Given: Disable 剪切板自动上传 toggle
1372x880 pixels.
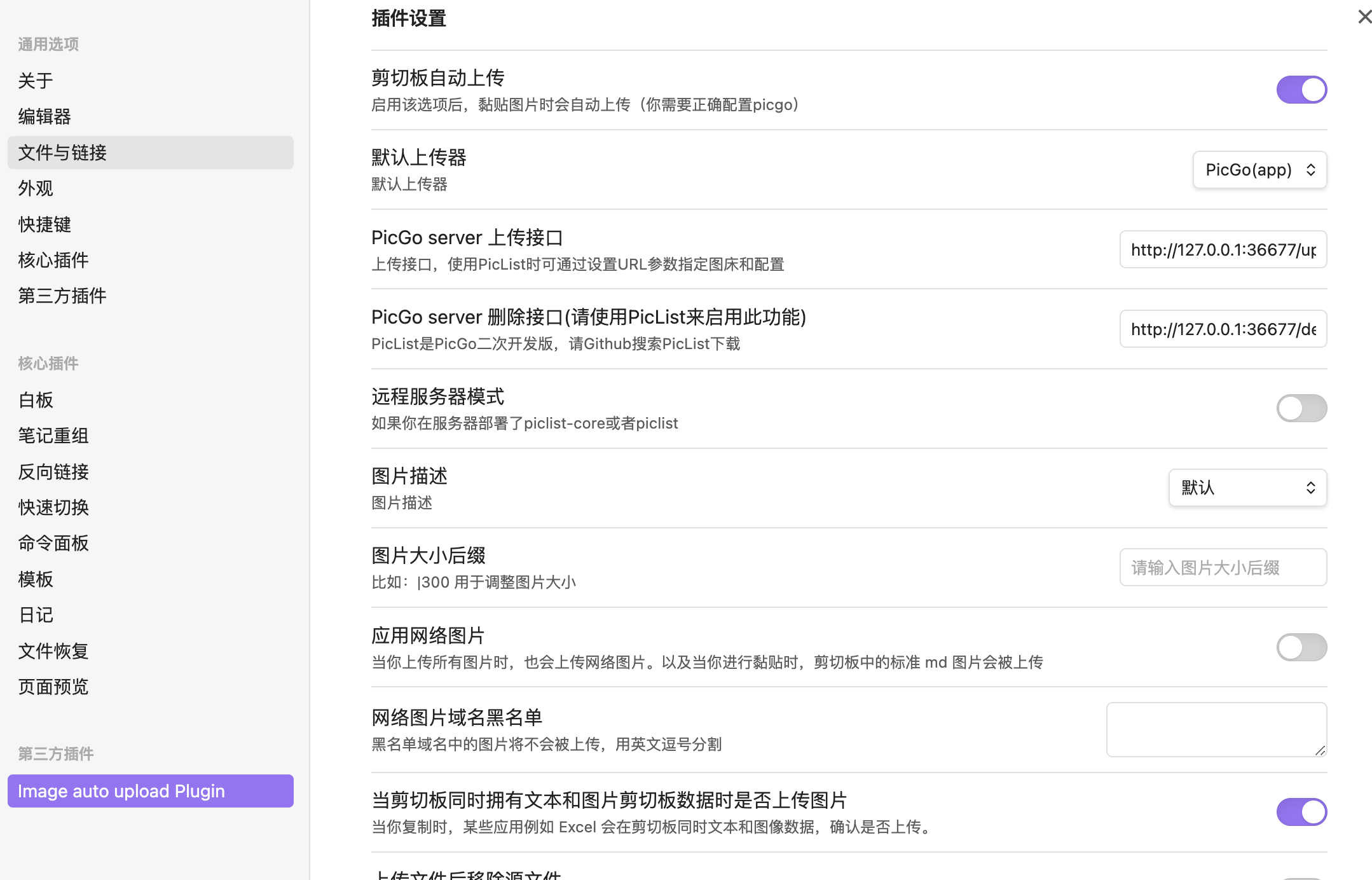Looking at the screenshot, I should tap(1301, 90).
